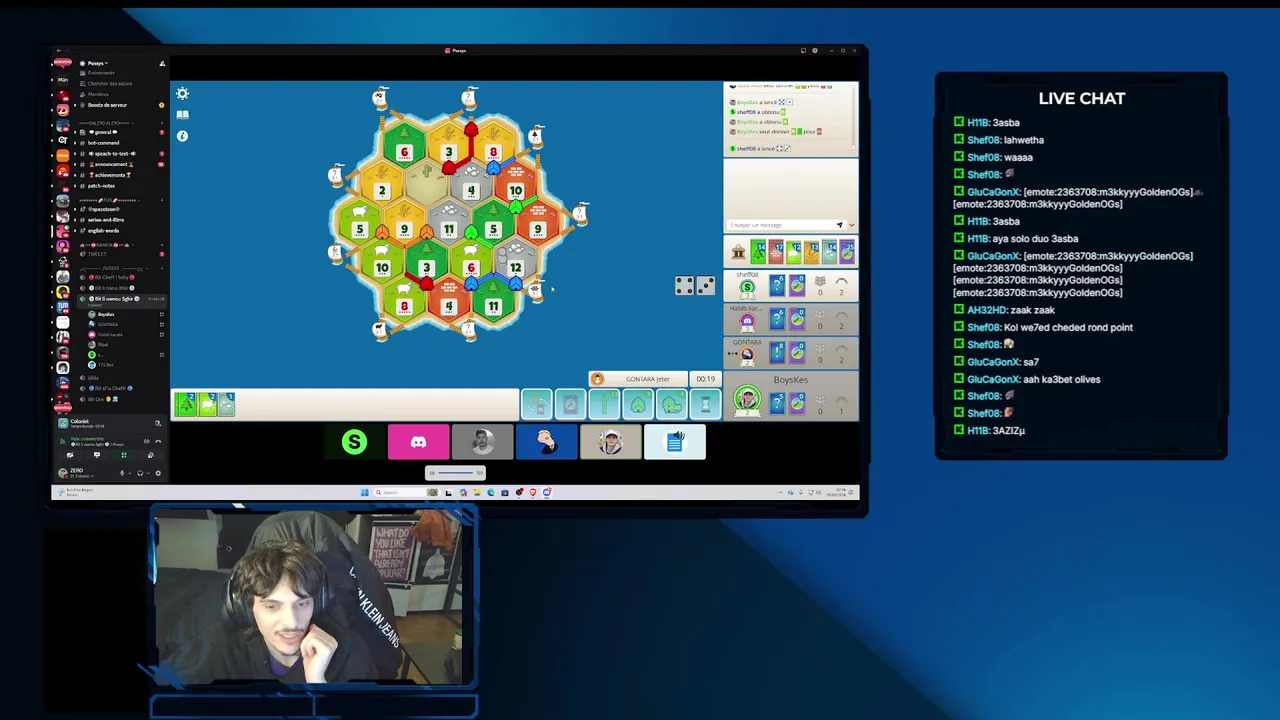Click the hourglass end turn button
The image size is (1280, 720).
pos(706,403)
